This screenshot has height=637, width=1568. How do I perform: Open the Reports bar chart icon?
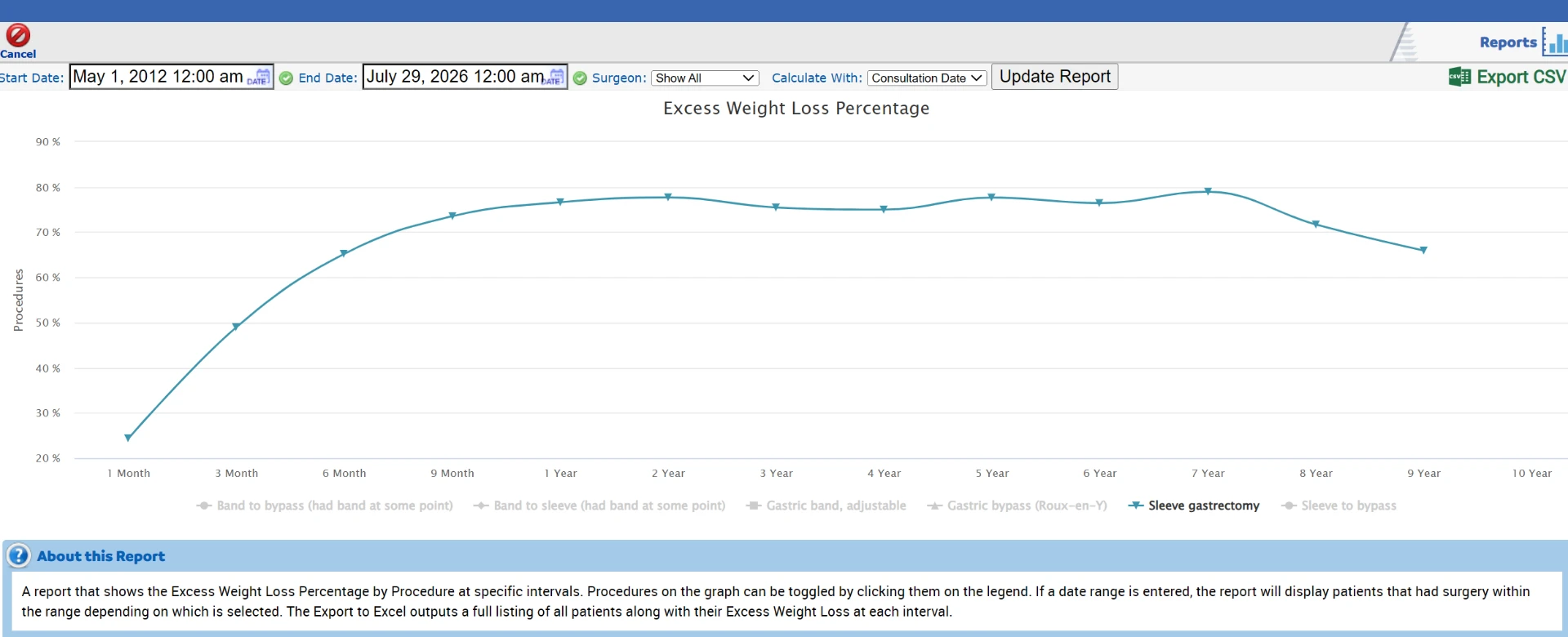1556,41
